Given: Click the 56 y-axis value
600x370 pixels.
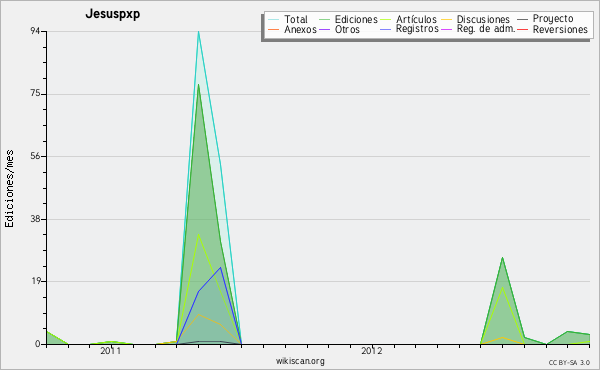Looking at the screenshot, I should point(36,156).
